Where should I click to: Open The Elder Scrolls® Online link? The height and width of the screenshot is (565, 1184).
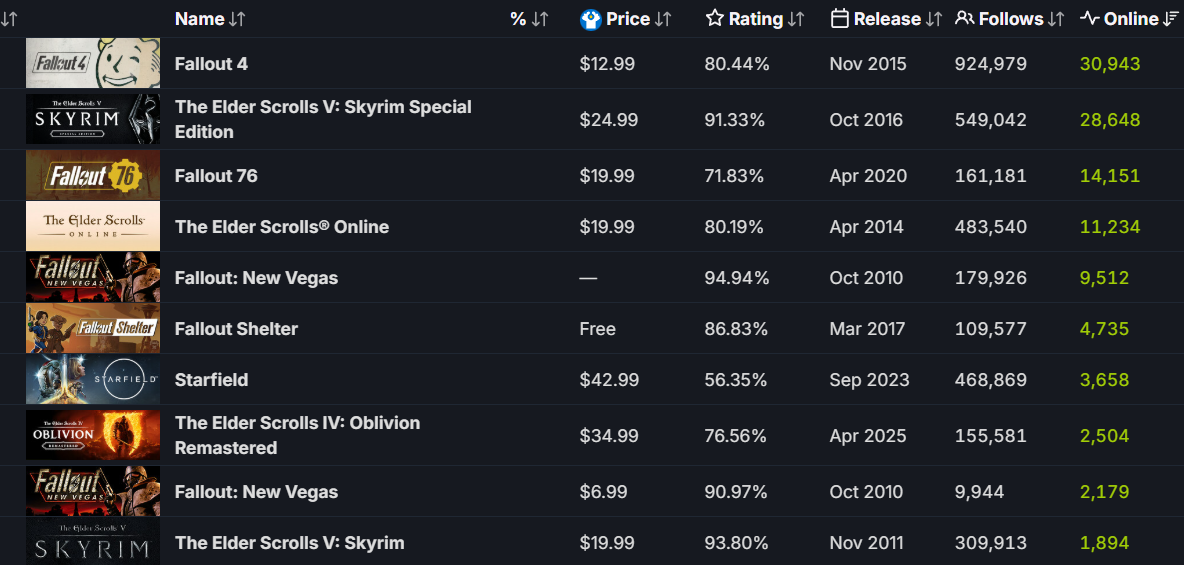[282, 227]
